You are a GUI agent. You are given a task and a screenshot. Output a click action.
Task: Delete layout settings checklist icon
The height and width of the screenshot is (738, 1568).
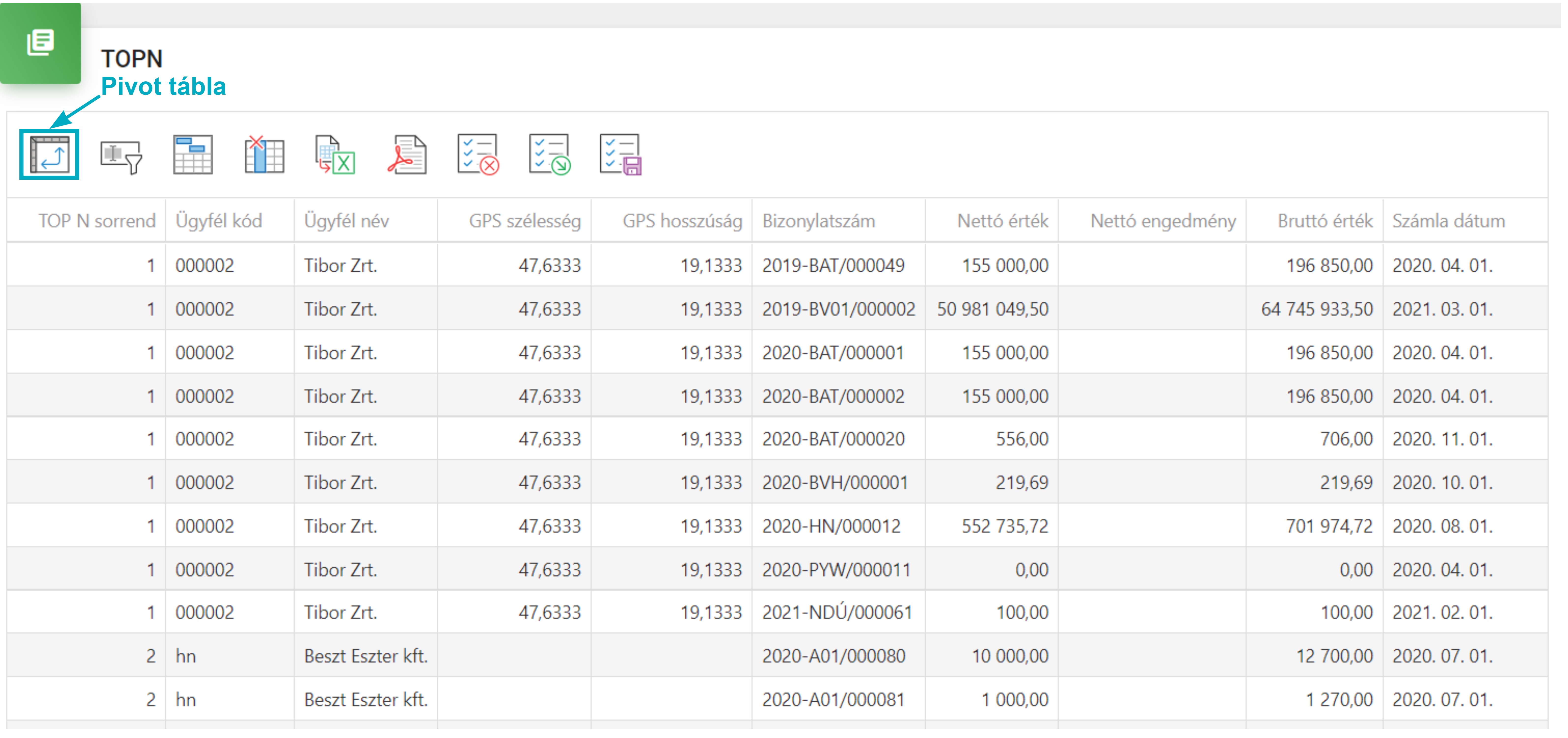pyautogui.click(x=478, y=155)
